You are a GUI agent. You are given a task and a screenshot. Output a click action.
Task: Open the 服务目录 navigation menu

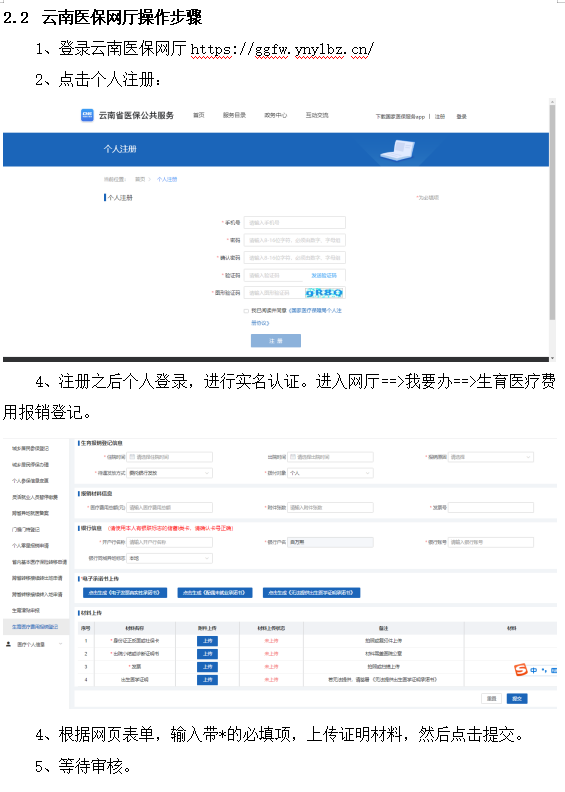coord(234,115)
